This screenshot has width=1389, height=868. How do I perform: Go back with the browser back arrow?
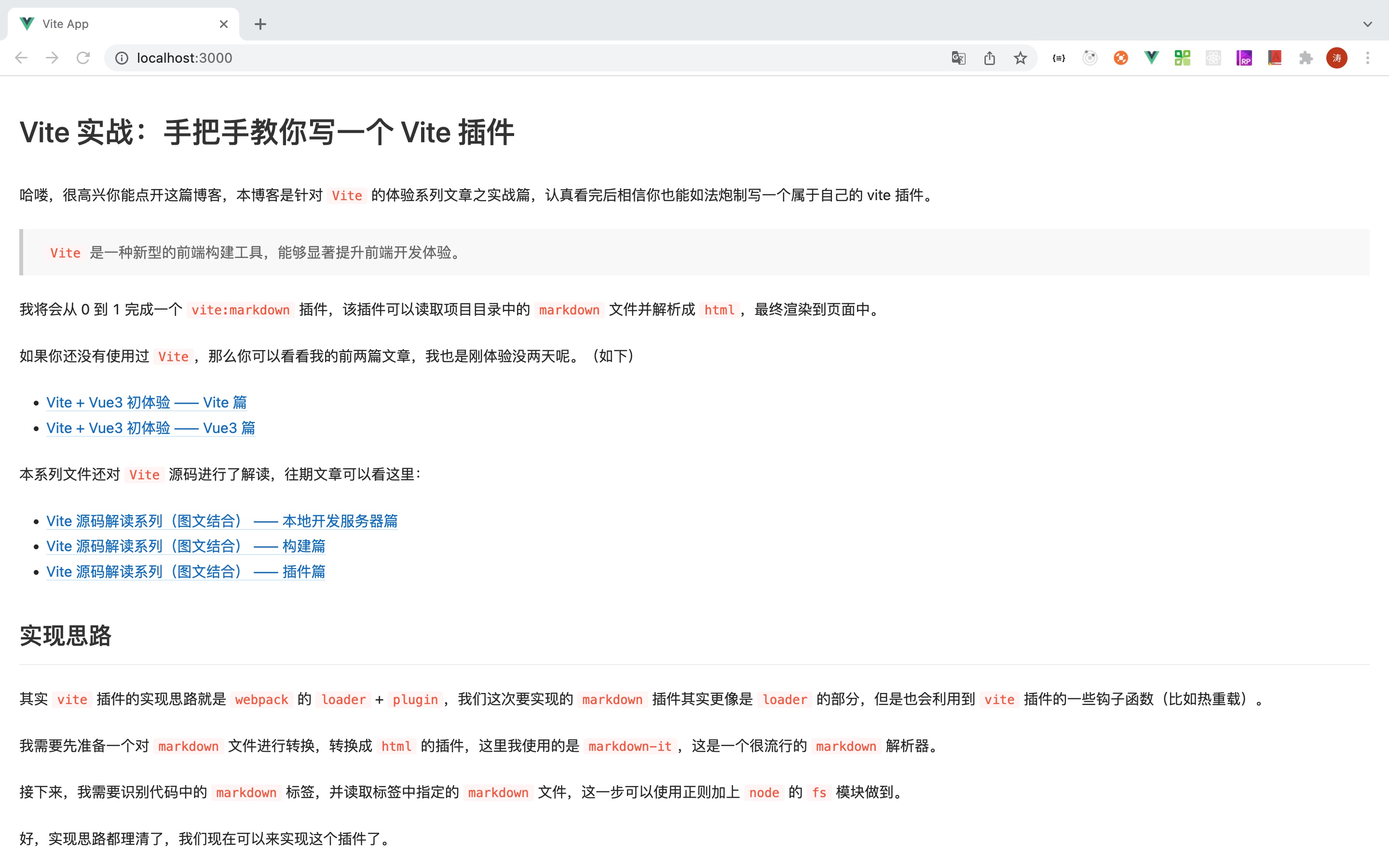(21, 58)
